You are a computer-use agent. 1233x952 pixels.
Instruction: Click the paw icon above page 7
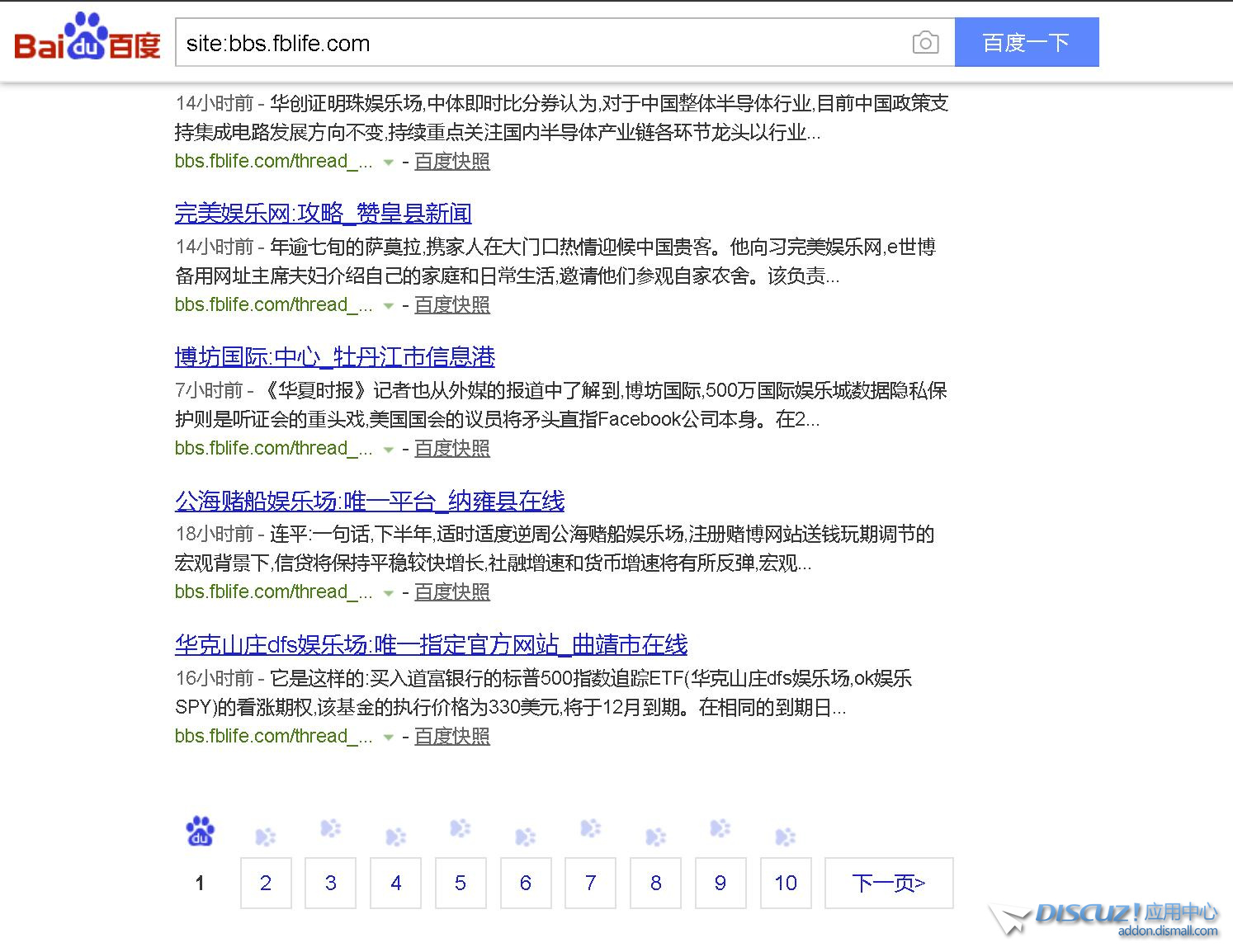pyautogui.click(x=590, y=827)
